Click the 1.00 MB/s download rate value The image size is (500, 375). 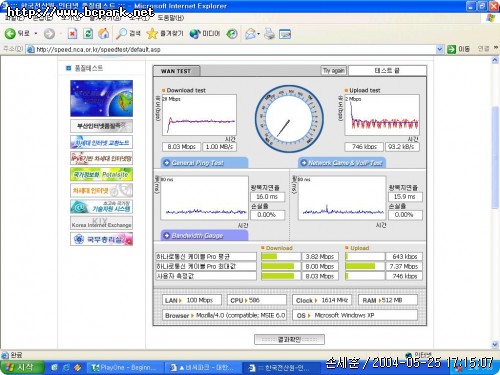click(219, 147)
